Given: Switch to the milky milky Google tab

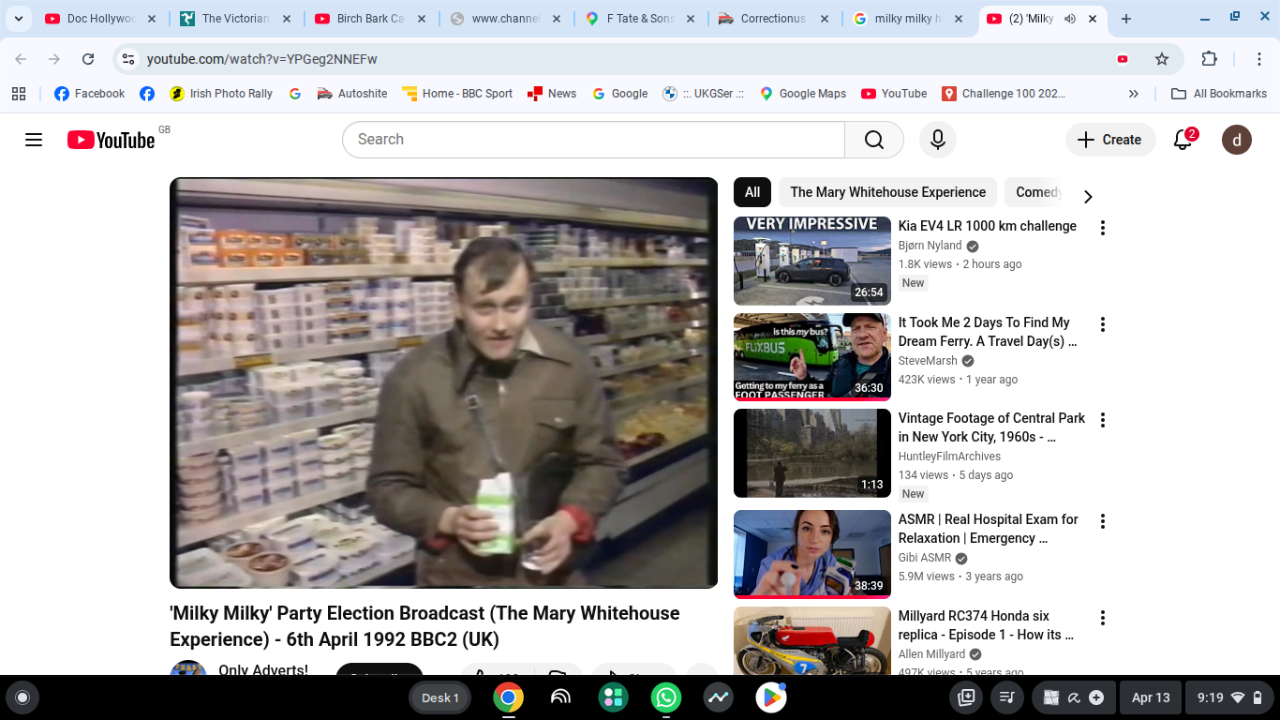Looking at the screenshot, I should coord(908,19).
